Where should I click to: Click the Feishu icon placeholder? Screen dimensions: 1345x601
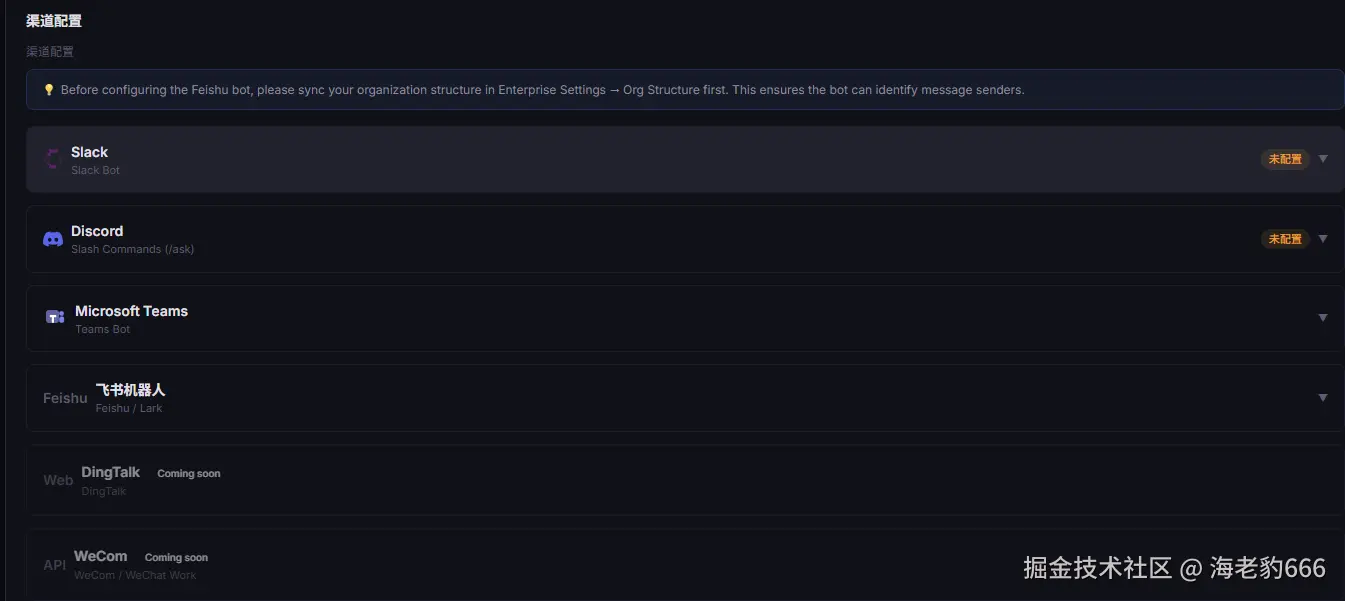click(65, 398)
